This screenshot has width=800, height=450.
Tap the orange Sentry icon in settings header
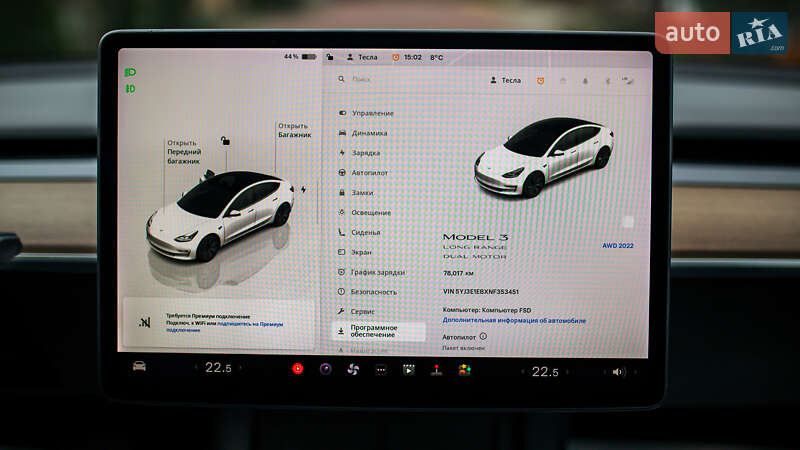point(540,81)
